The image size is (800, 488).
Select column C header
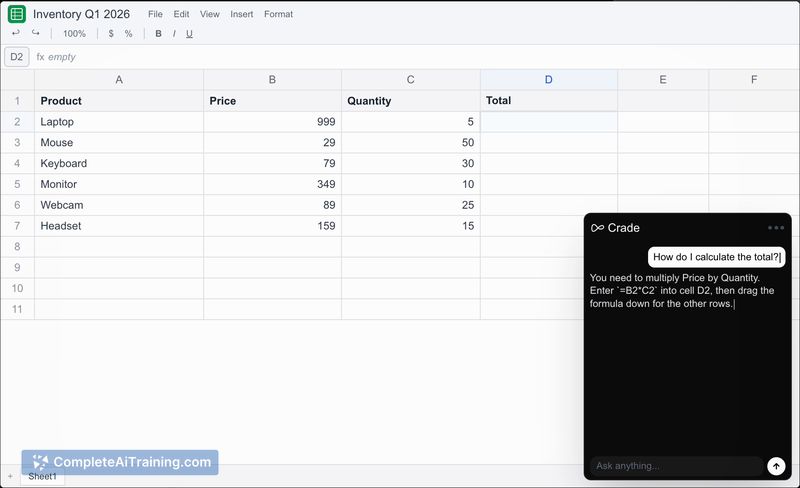click(x=411, y=80)
